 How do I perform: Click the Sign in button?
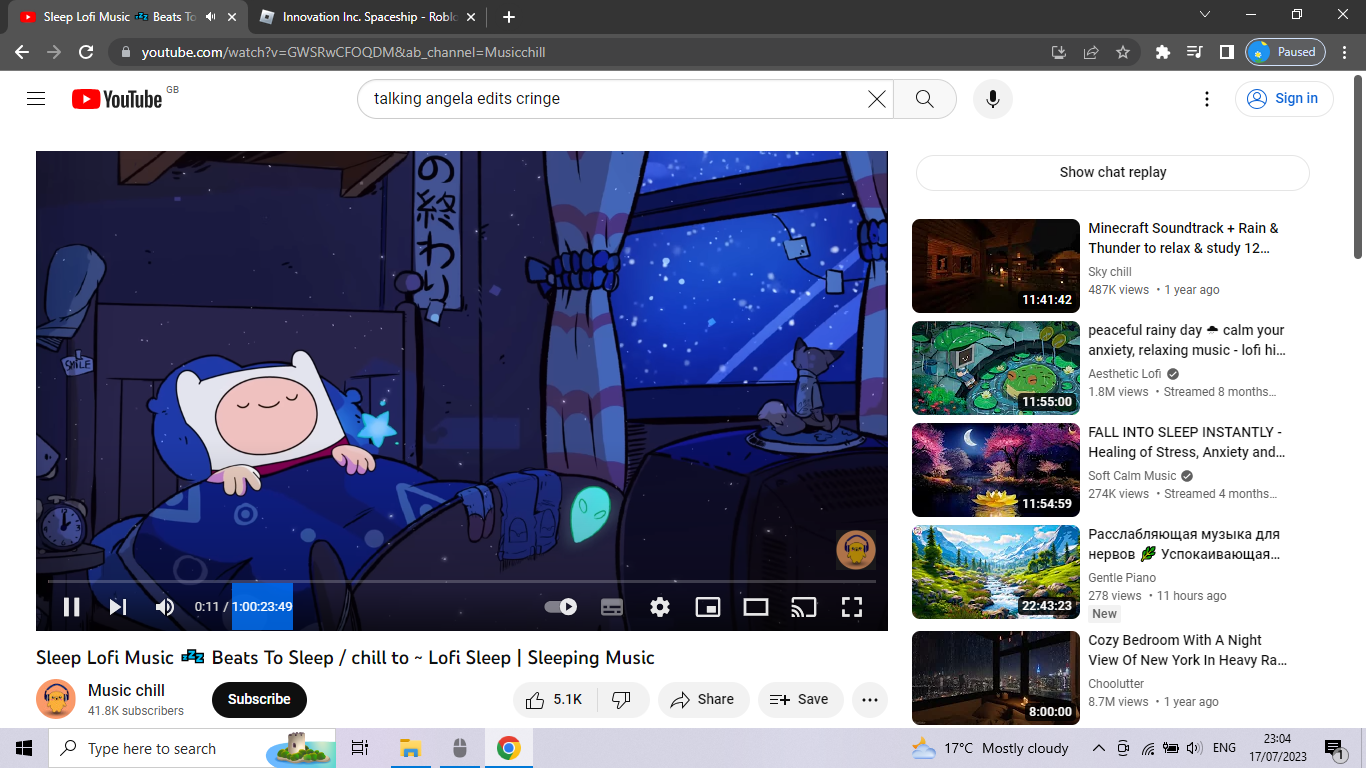pyautogui.click(x=1284, y=98)
